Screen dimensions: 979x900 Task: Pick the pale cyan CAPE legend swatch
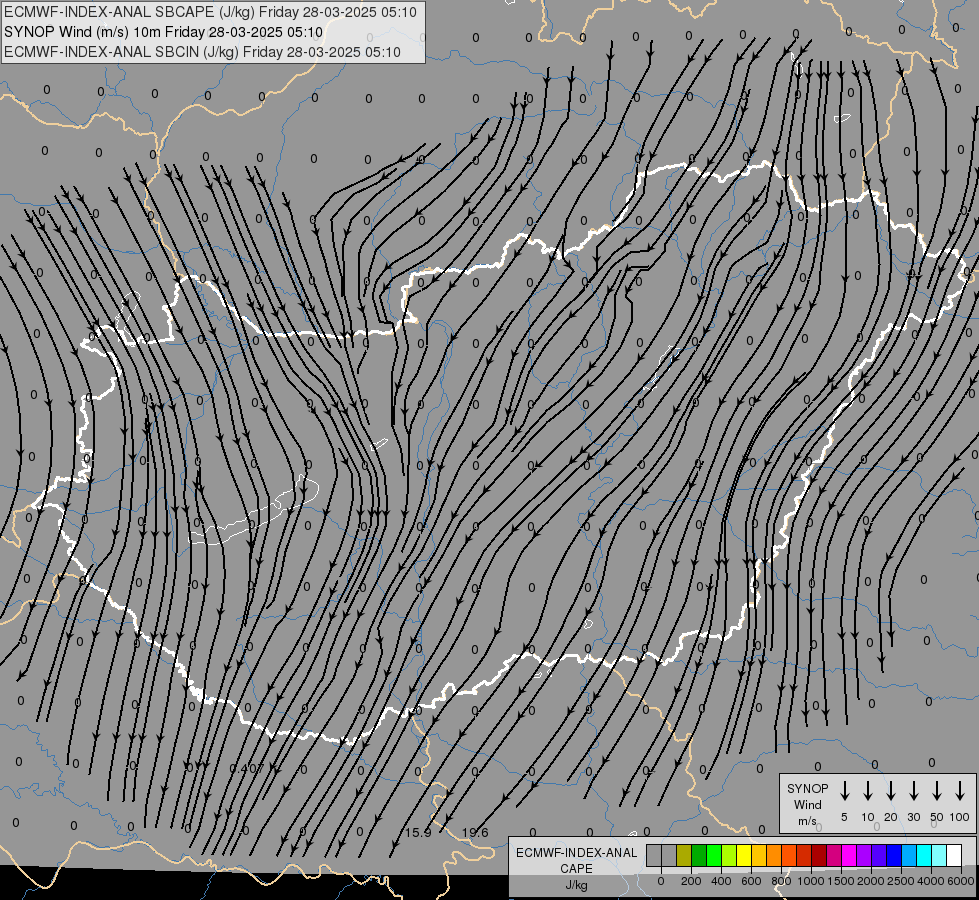pyautogui.click(x=940, y=855)
